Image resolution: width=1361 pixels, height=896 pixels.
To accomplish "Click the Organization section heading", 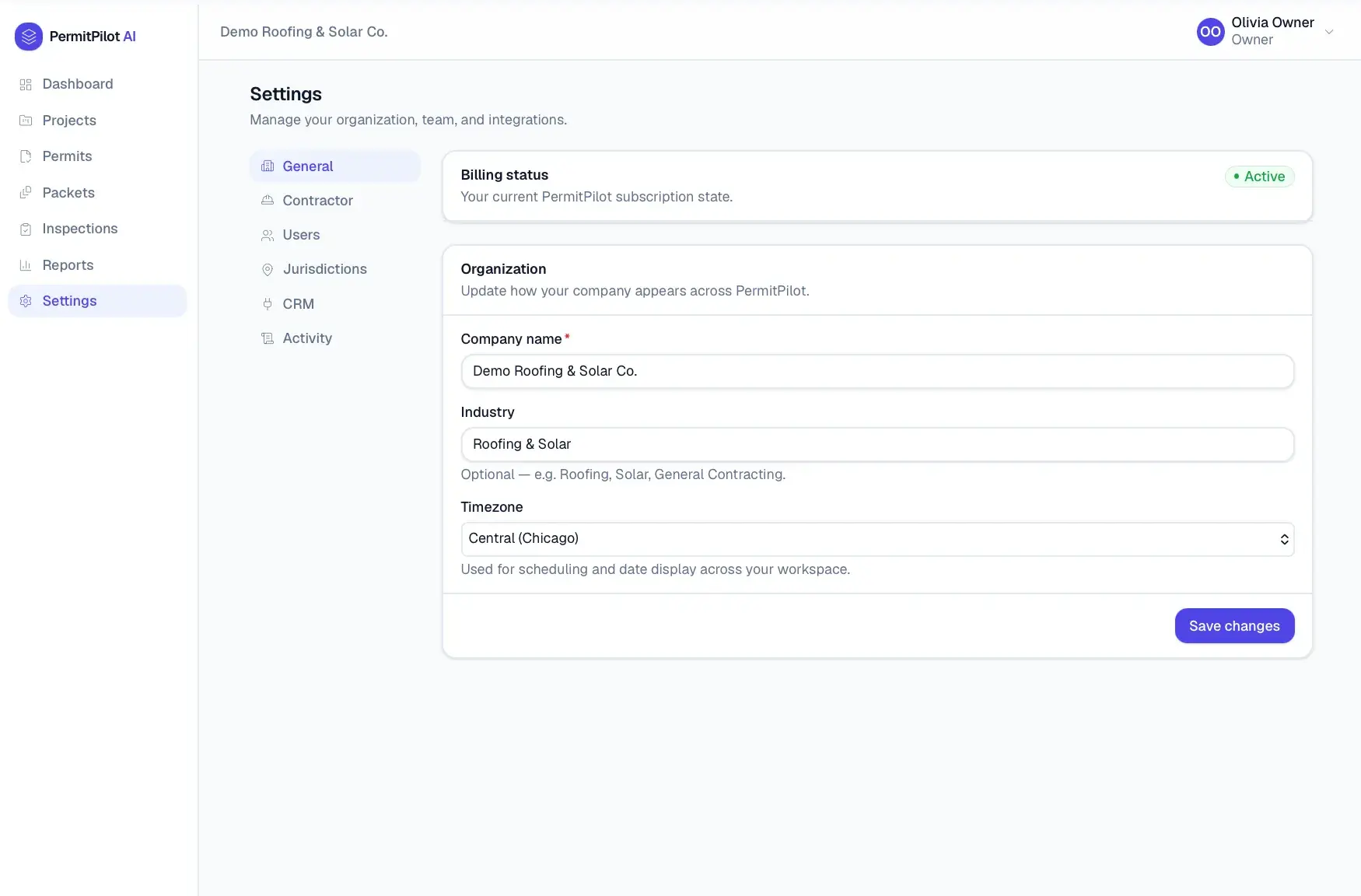I will (x=503, y=269).
